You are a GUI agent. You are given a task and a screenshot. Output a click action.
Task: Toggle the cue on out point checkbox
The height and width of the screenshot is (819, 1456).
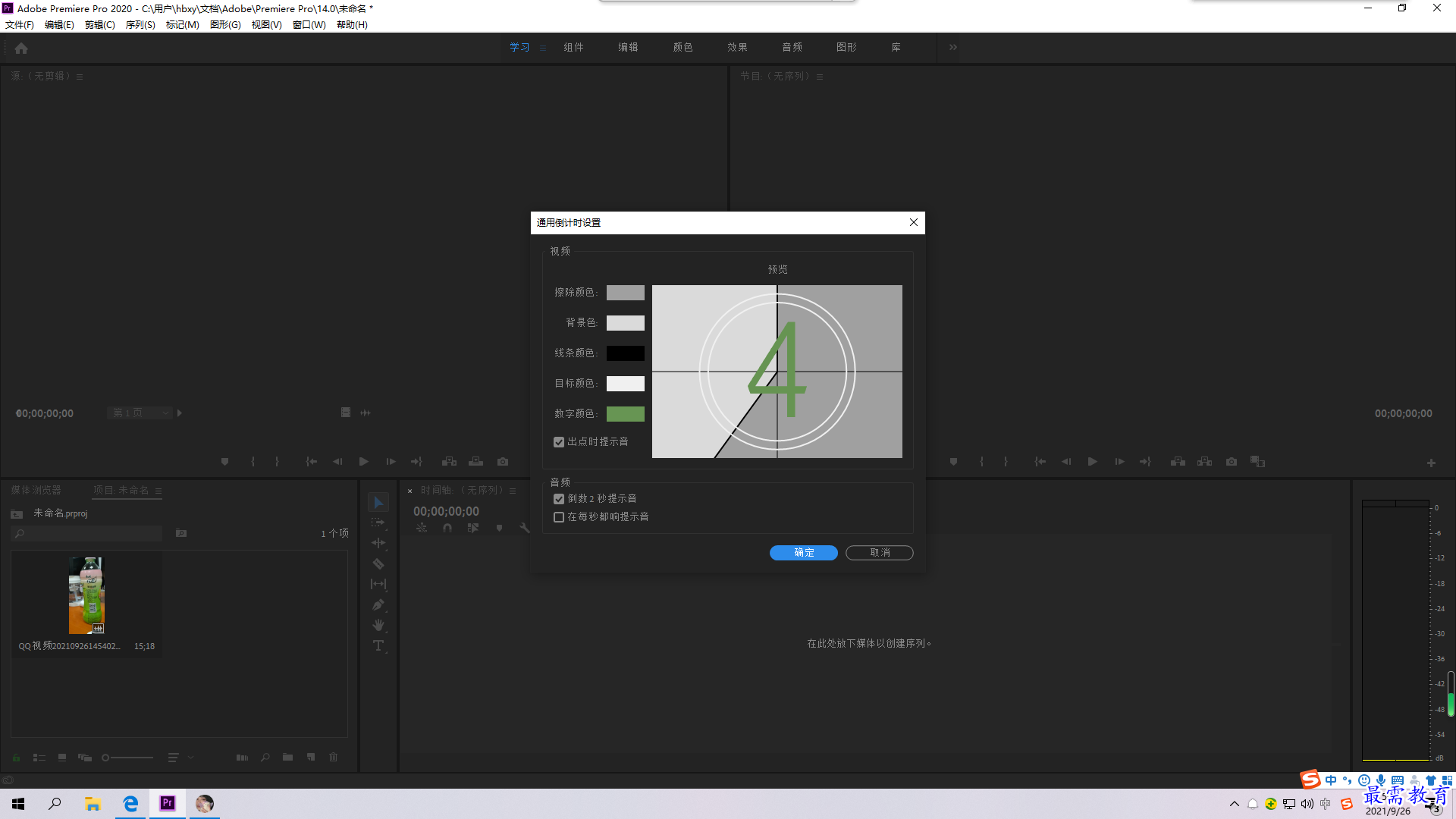pyautogui.click(x=559, y=442)
